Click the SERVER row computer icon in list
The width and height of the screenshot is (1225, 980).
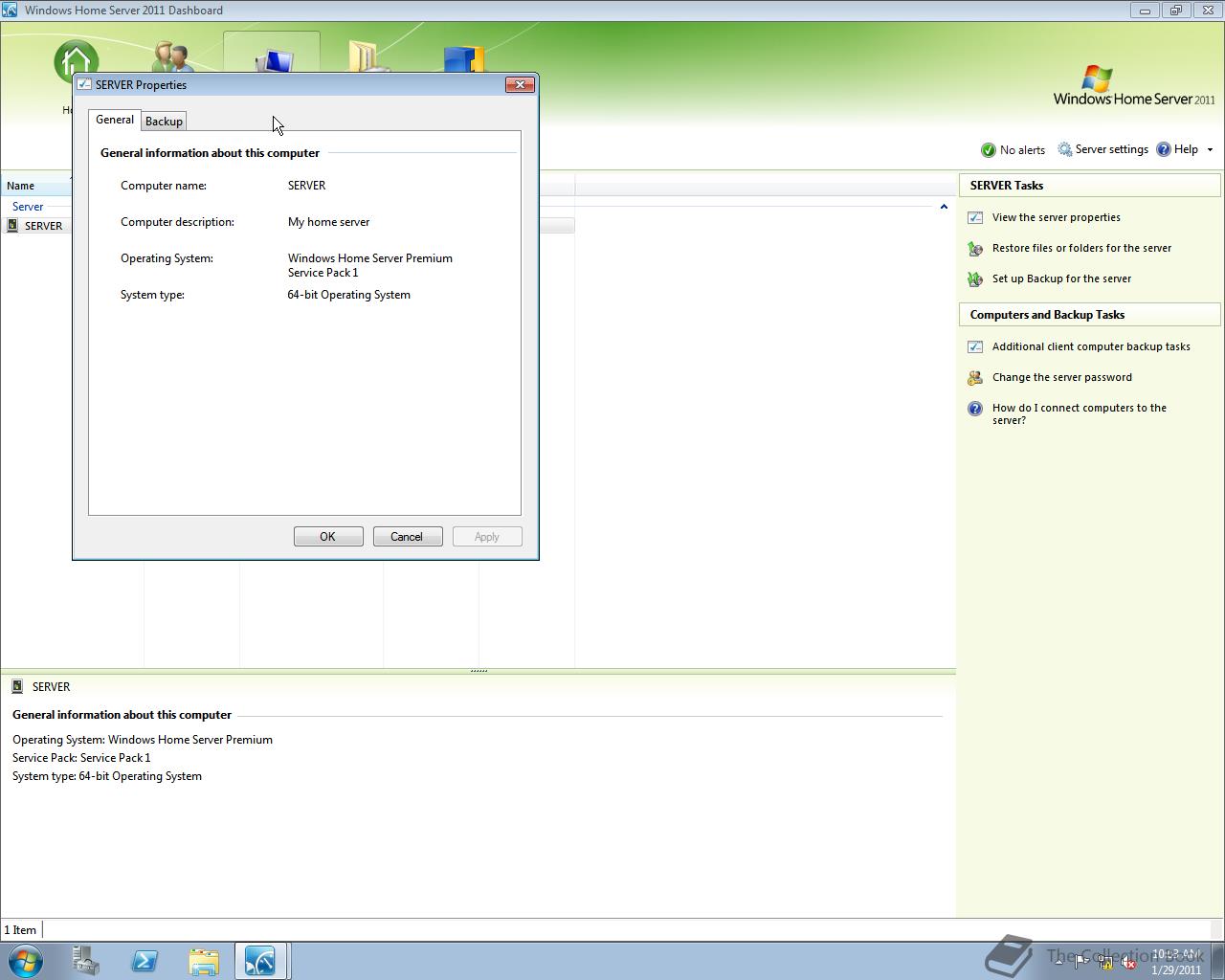pos(12,225)
